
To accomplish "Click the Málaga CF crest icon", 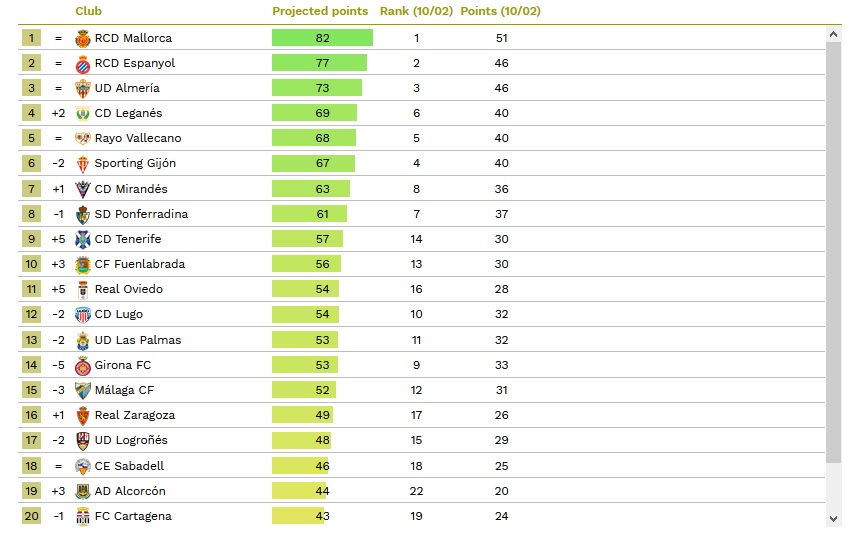I will click(83, 390).
